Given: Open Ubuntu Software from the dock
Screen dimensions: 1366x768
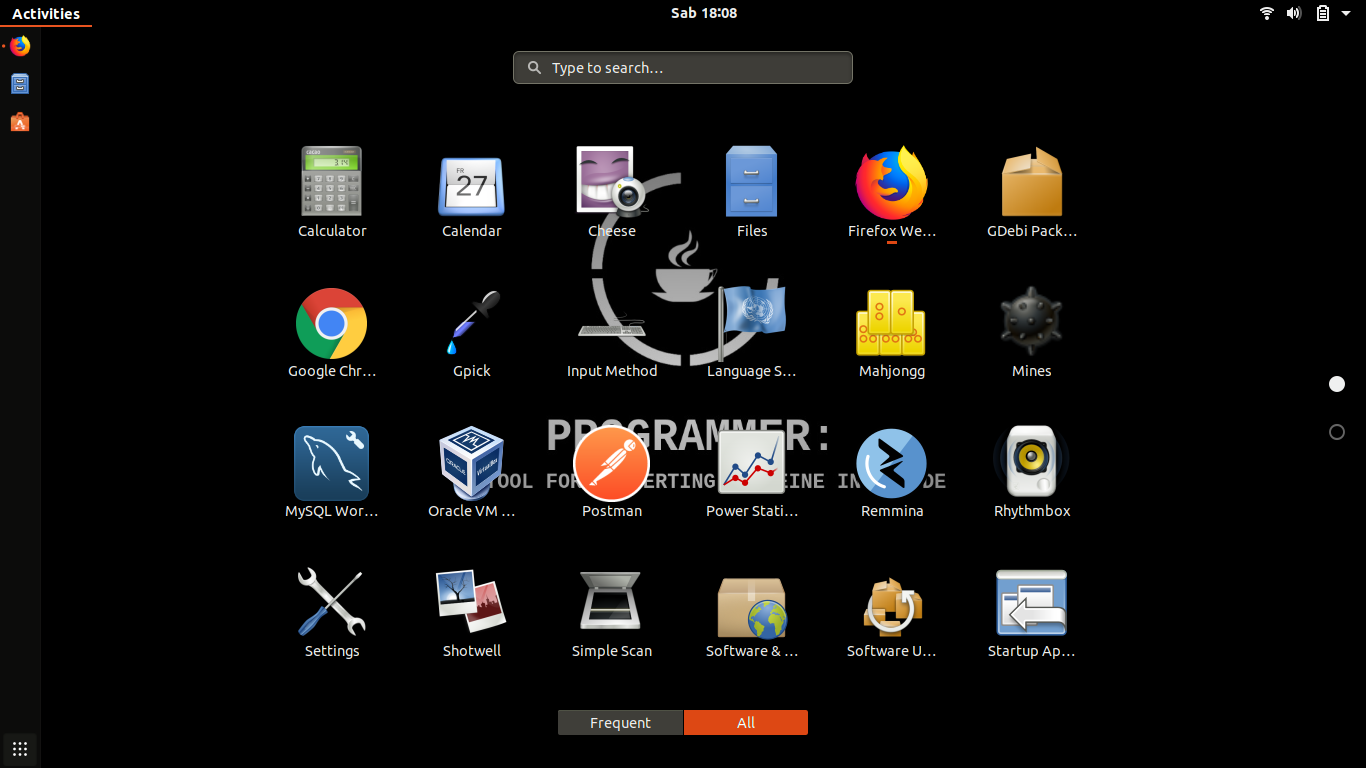Looking at the screenshot, I should (x=20, y=122).
